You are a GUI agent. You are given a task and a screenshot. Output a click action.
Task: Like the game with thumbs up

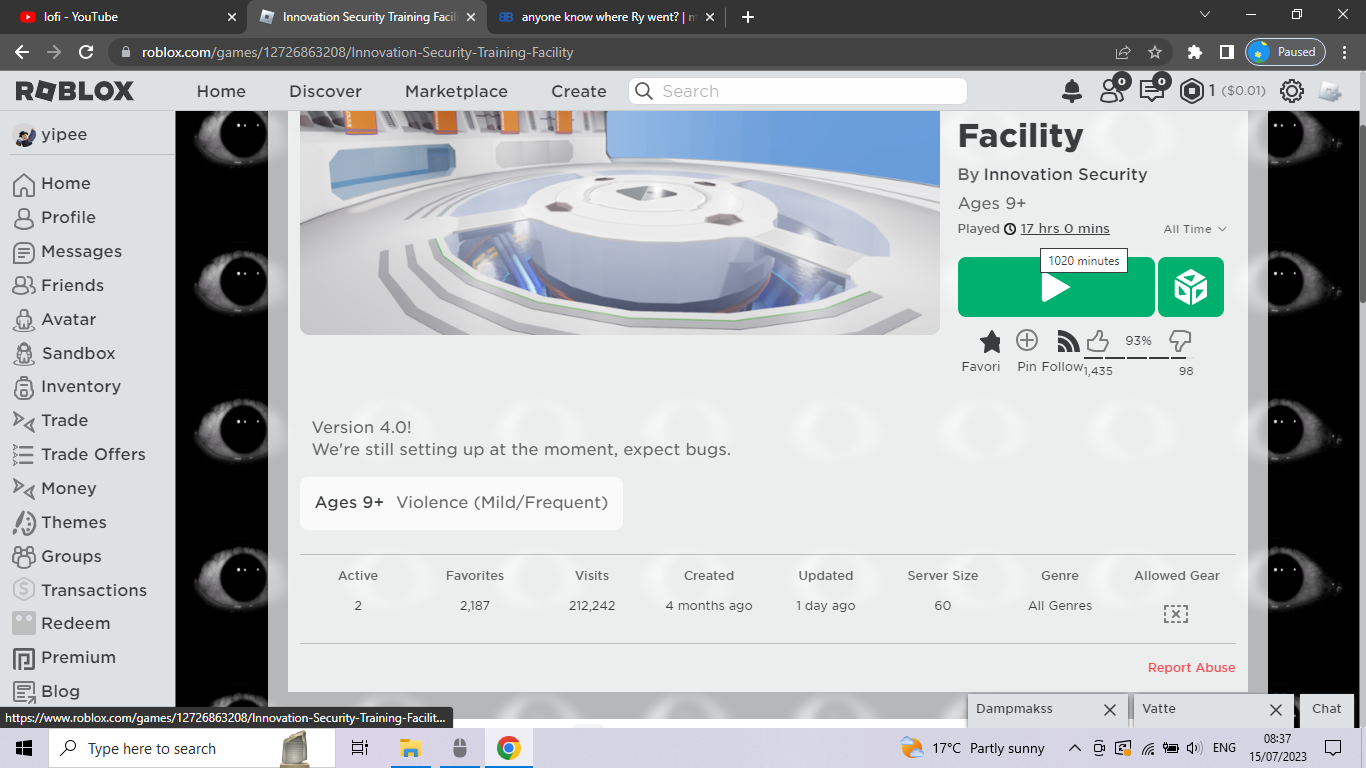(1097, 342)
